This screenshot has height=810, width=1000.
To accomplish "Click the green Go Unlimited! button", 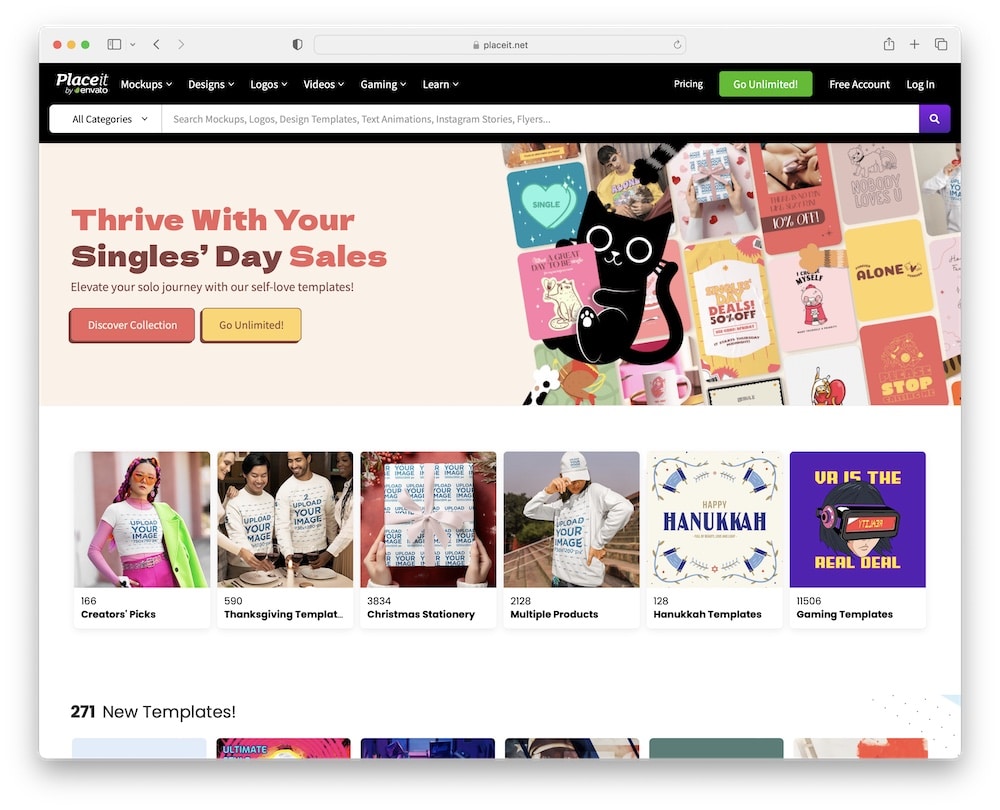I will [x=765, y=84].
